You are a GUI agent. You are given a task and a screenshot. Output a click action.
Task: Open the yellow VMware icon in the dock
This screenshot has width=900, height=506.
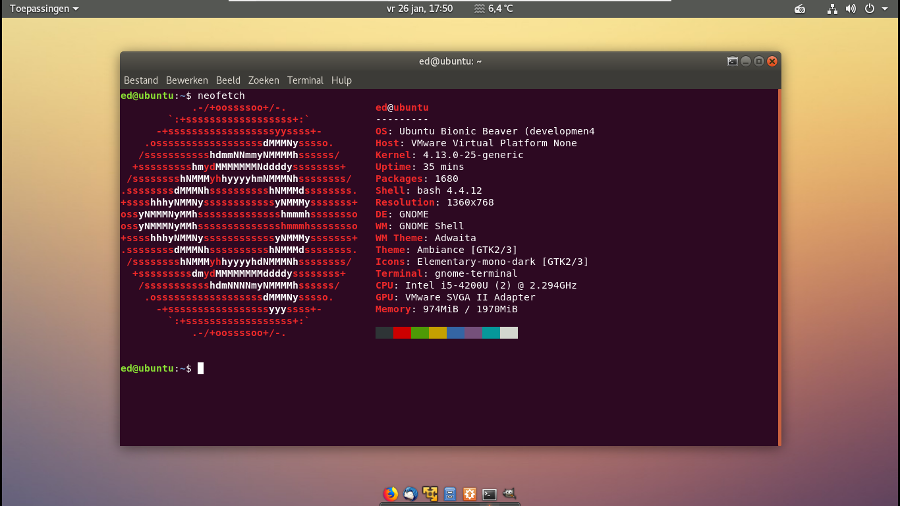pos(430,493)
